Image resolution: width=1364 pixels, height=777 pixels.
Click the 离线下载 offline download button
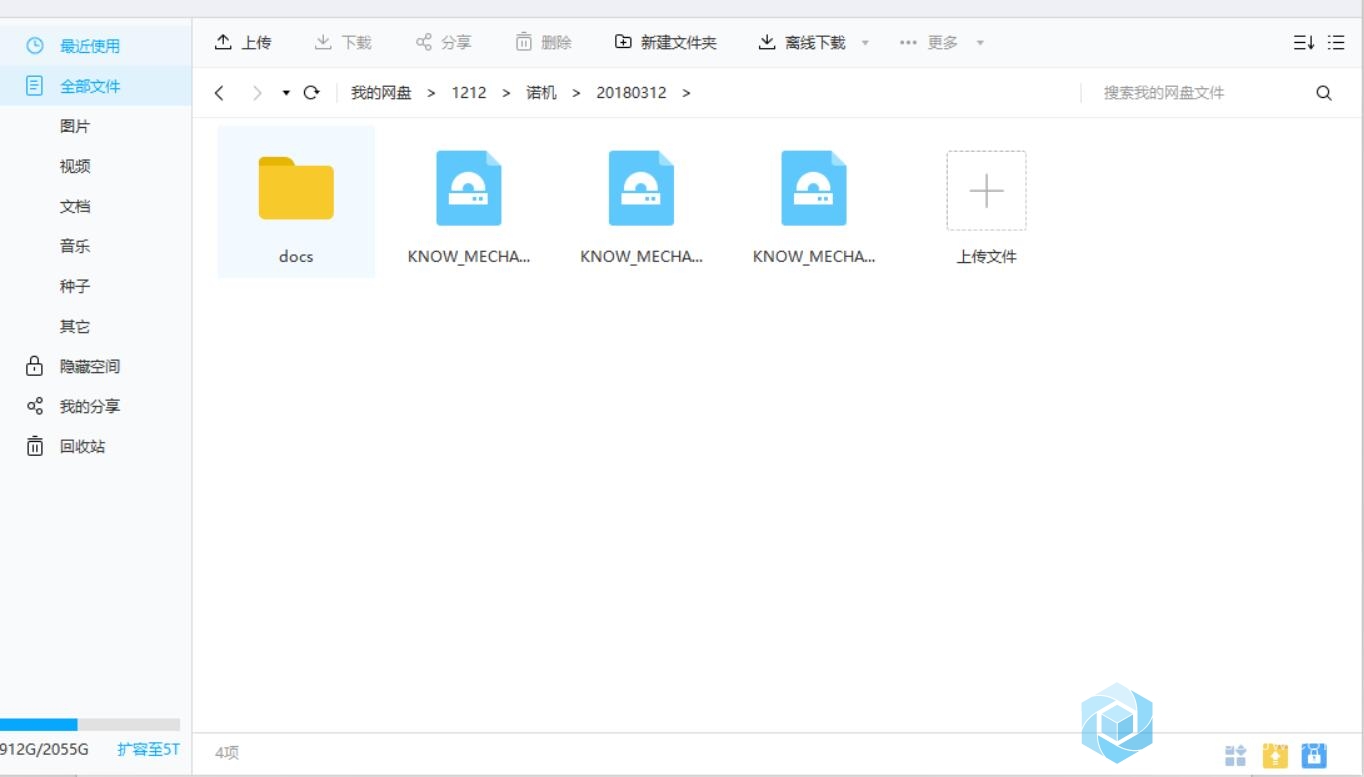(802, 42)
